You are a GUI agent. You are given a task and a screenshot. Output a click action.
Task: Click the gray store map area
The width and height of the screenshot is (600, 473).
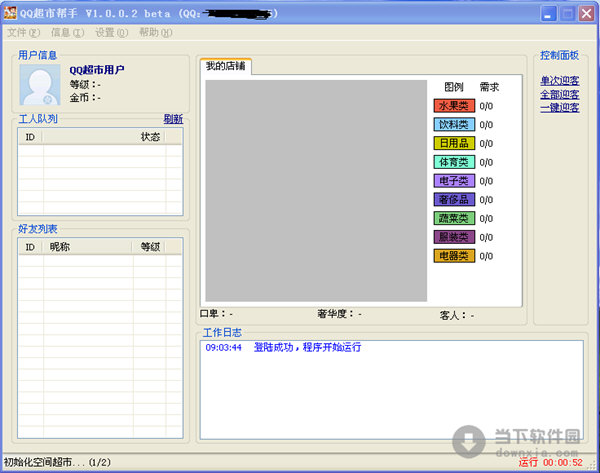click(x=316, y=191)
